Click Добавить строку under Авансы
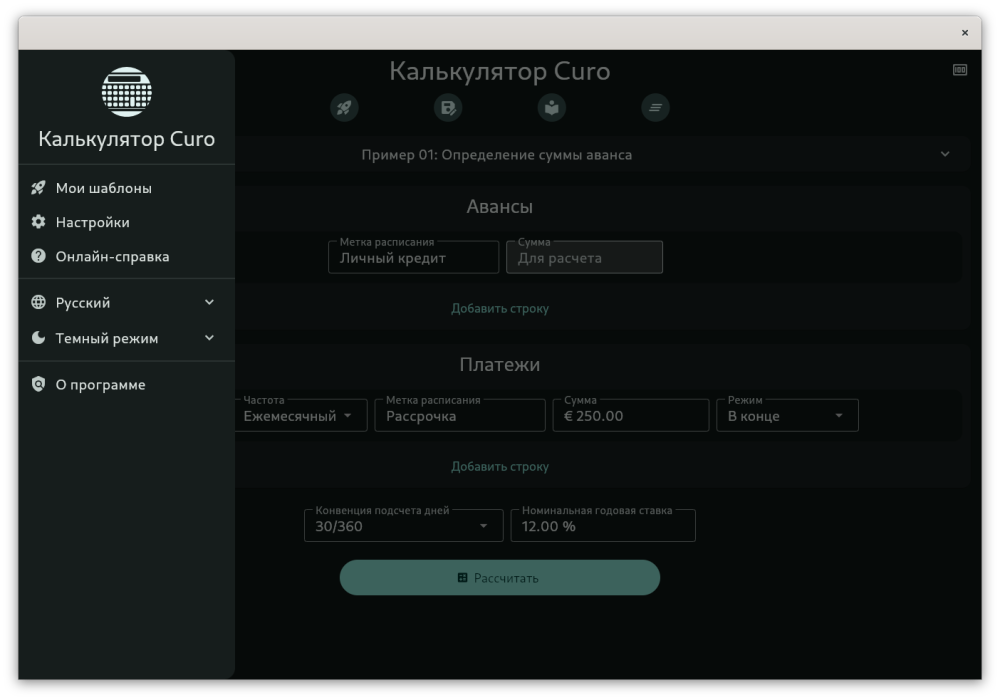 click(x=499, y=309)
